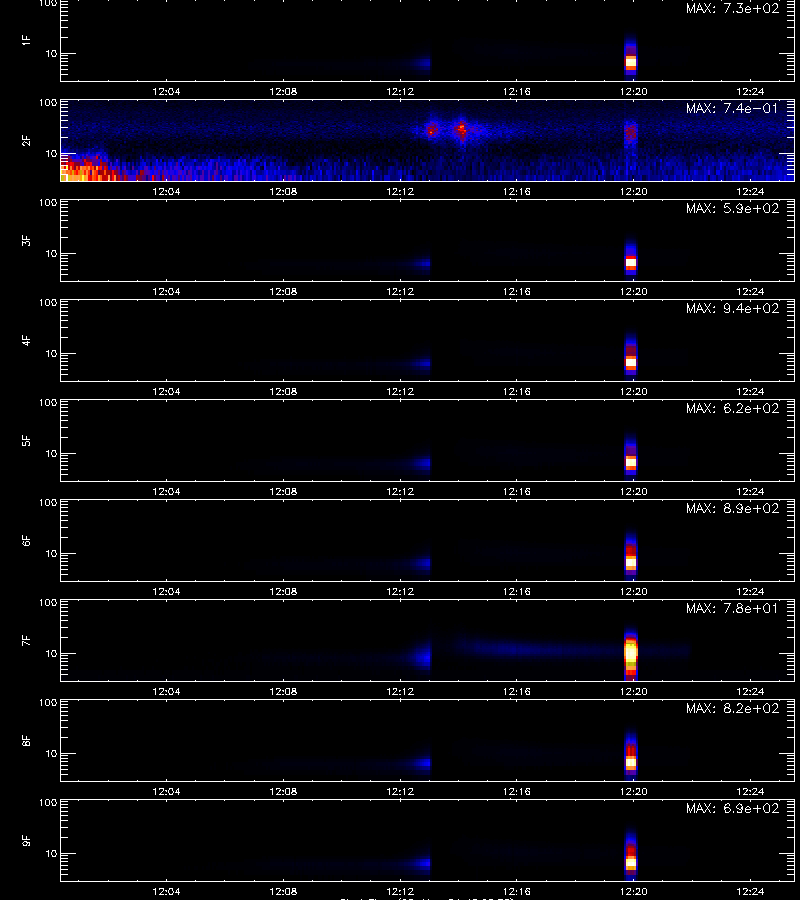This screenshot has width=800, height=900.
Task: Select the text MAX: 5.9e+02
Action: [x=732, y=208]
